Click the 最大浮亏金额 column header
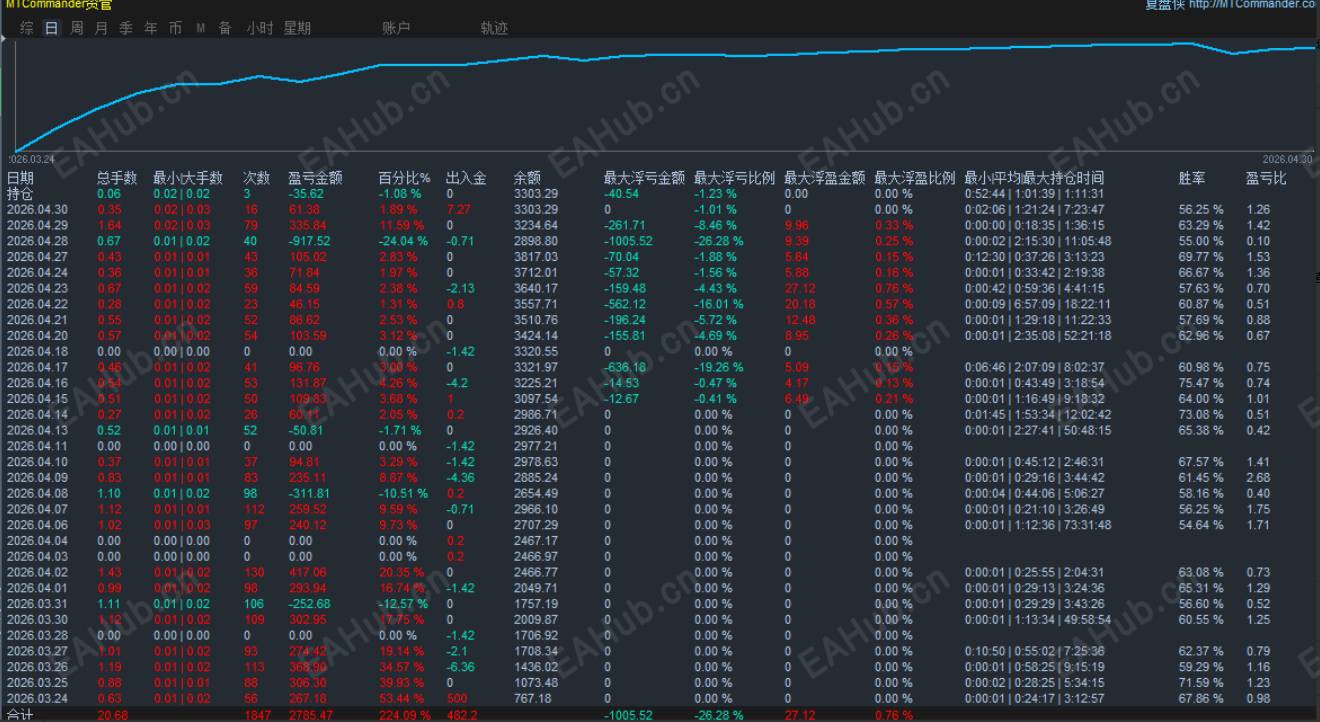This screenshot has width=1320, height=722. click(x=644, y=178)
